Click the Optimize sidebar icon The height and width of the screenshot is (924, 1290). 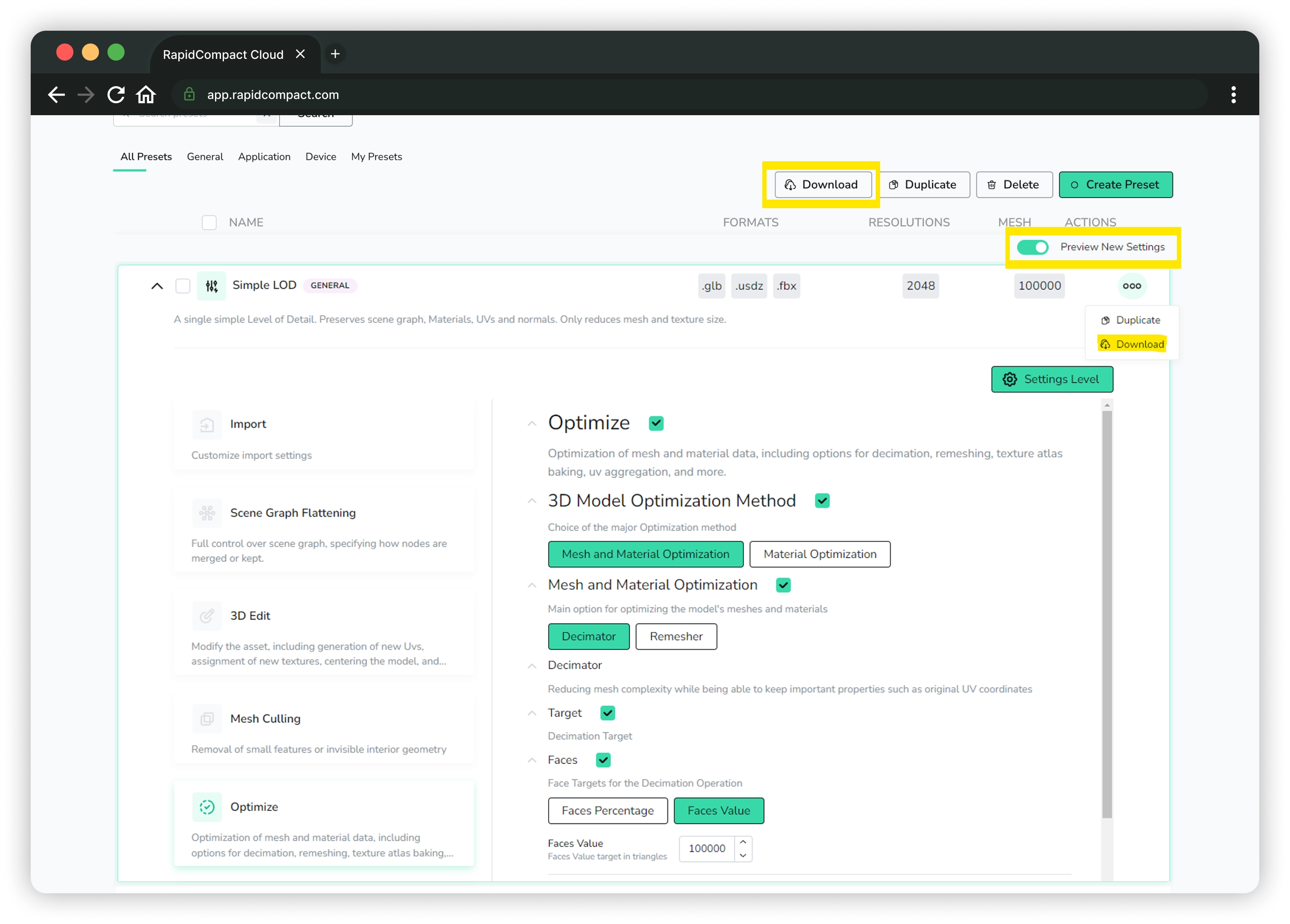(206, 808)
